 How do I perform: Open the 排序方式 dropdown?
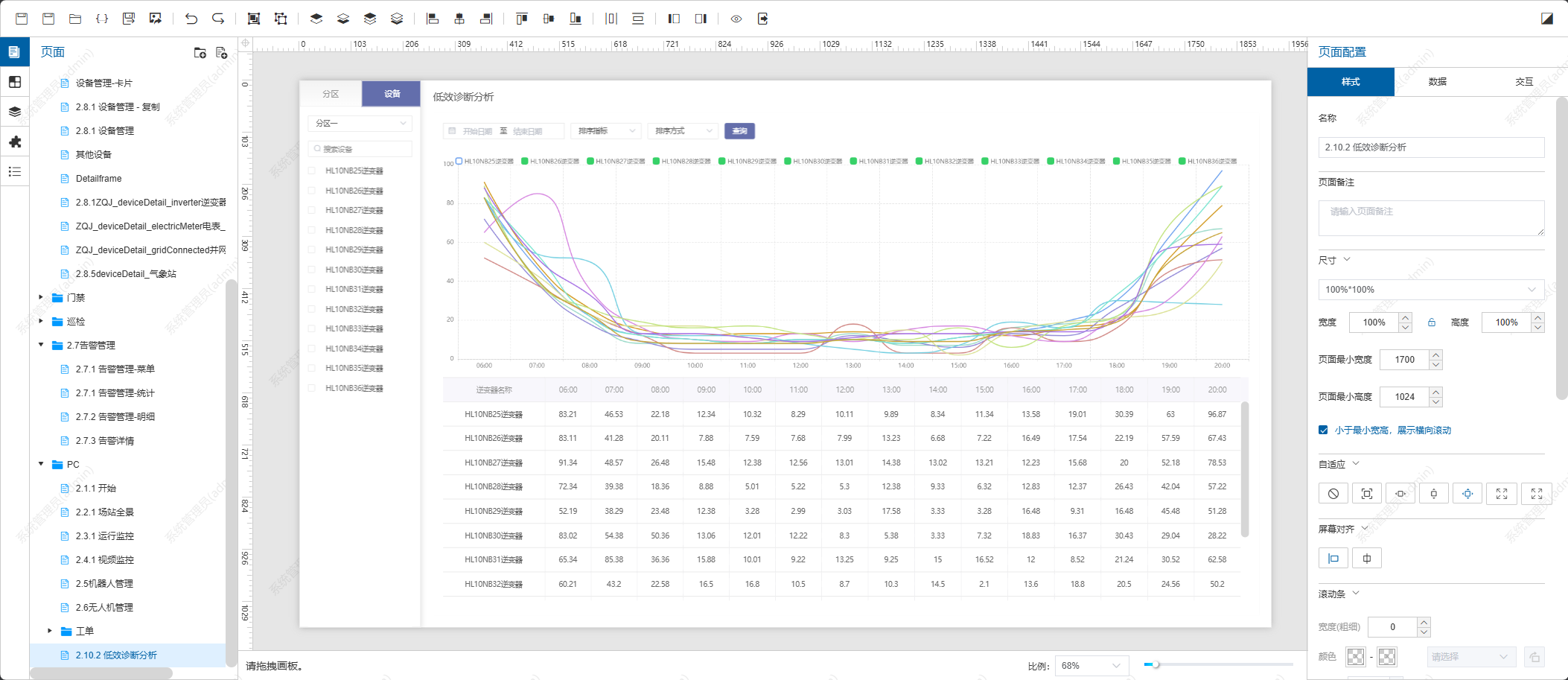tap(683, 131)
